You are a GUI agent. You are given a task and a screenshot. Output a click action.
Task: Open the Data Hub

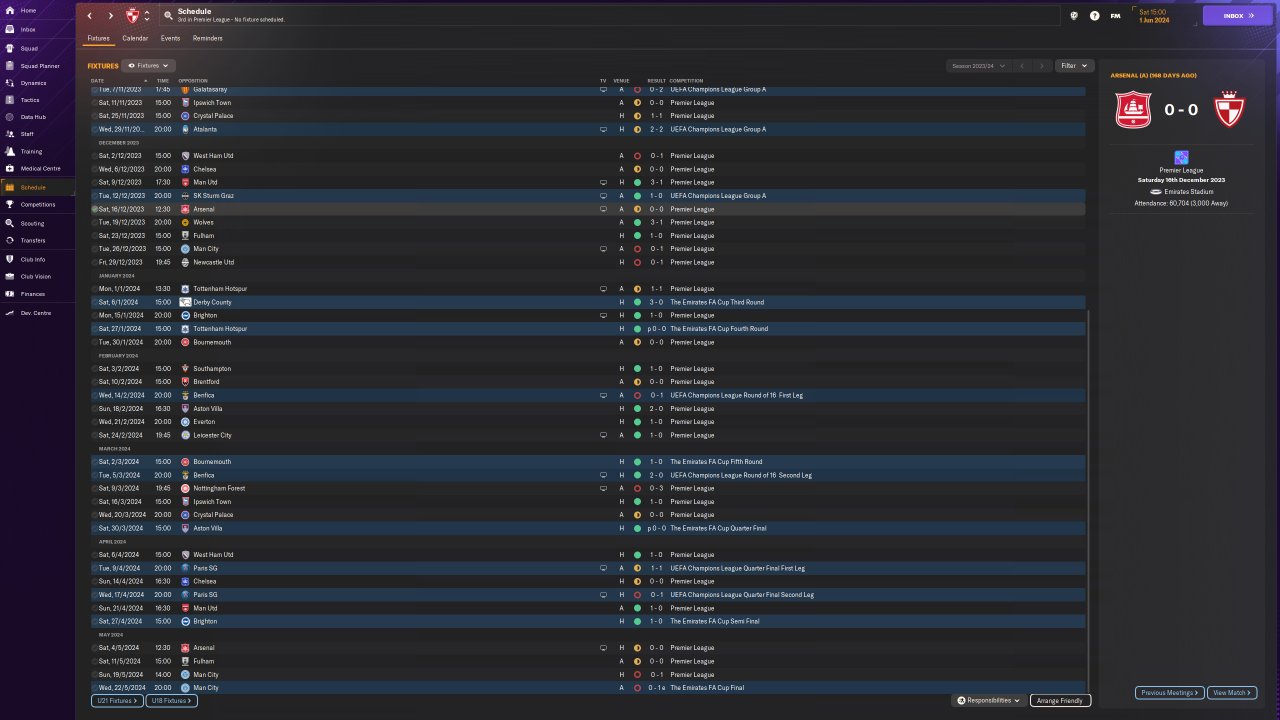coord(37,117)
